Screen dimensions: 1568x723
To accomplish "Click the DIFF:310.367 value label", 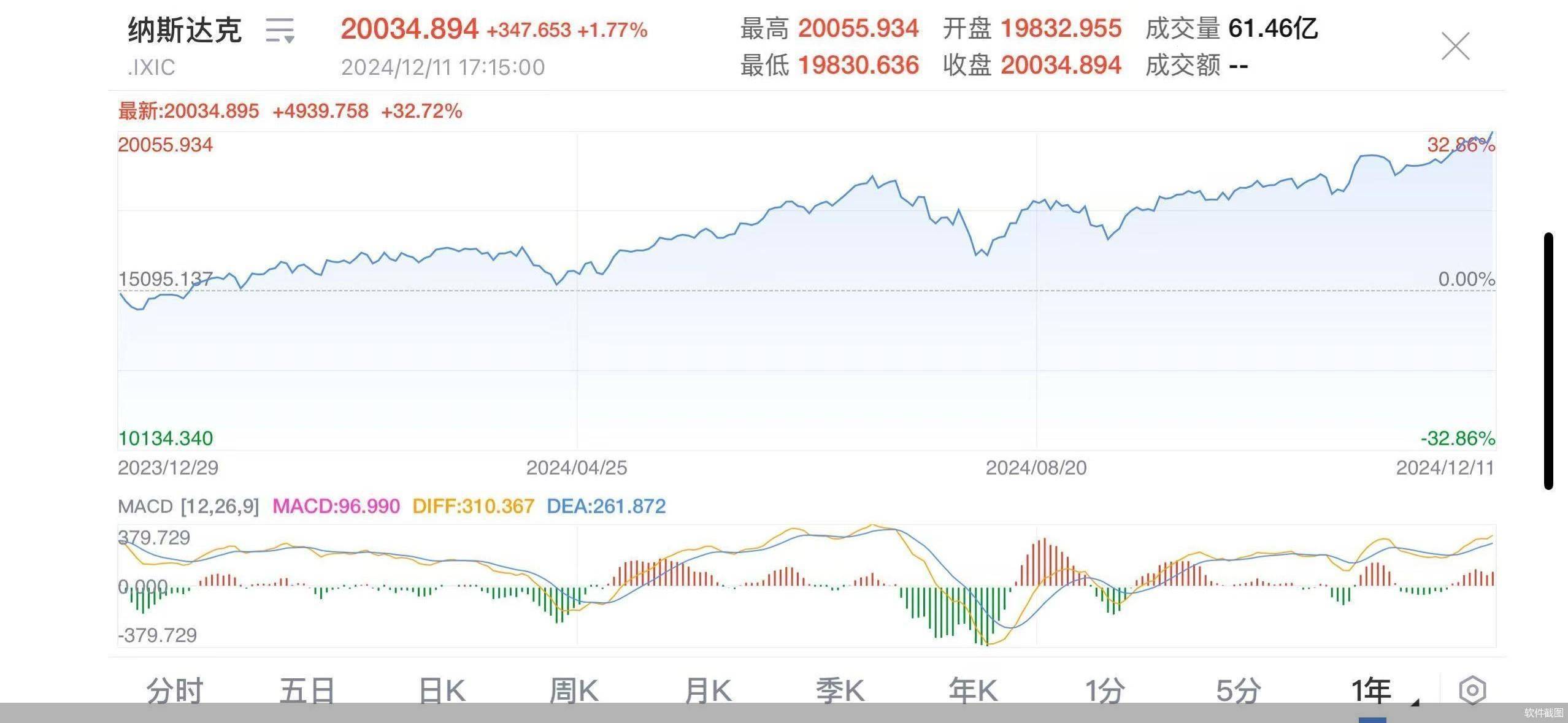I will pos(474,507).
